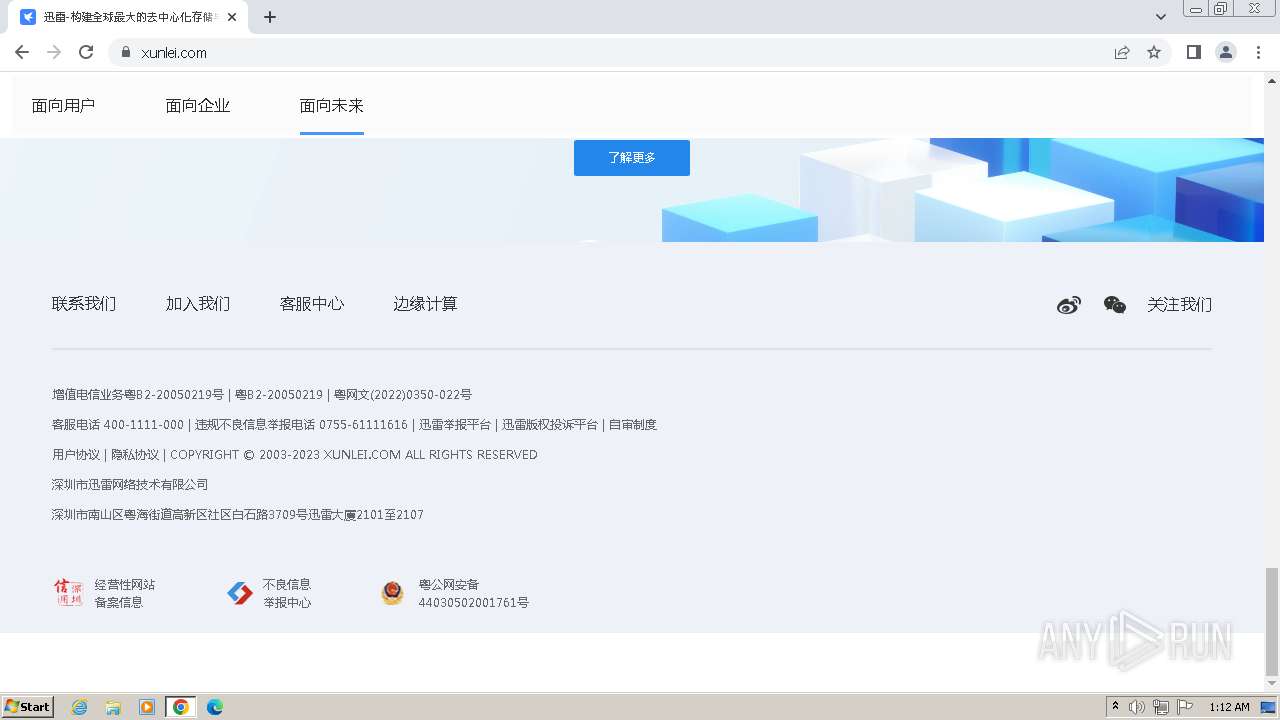The image size is (1280, 720).
Task: Select the 面向未来 tab
Action: coord(332,105)
